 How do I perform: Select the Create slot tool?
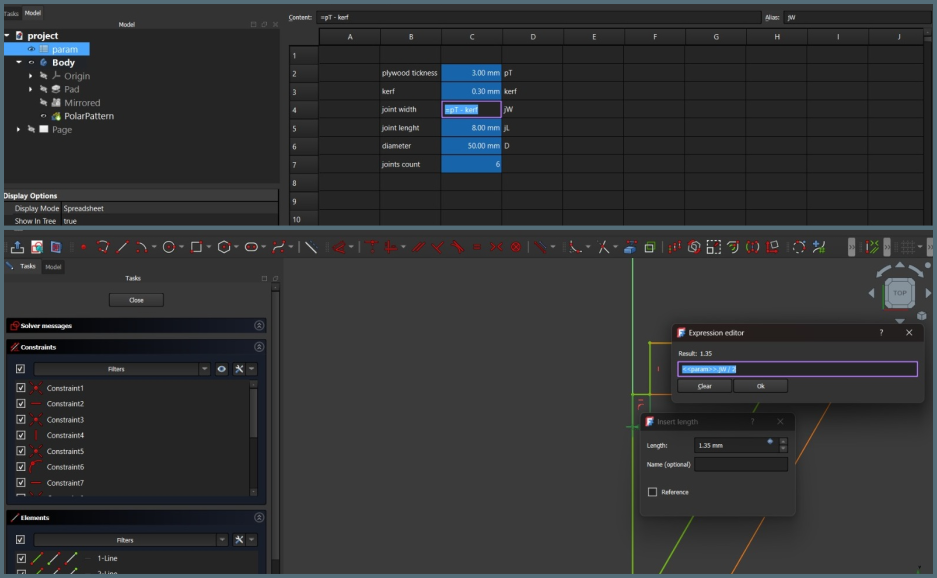click(x=251, y=247)
